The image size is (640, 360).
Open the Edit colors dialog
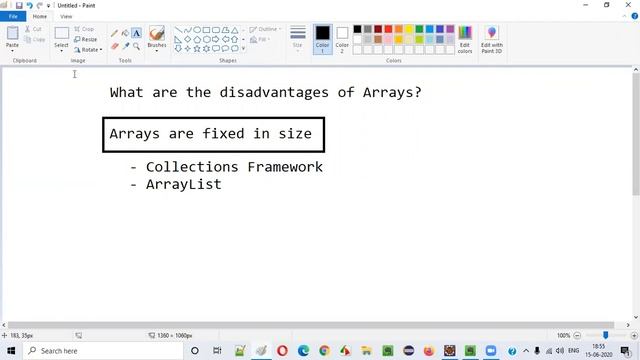(465, 40)
